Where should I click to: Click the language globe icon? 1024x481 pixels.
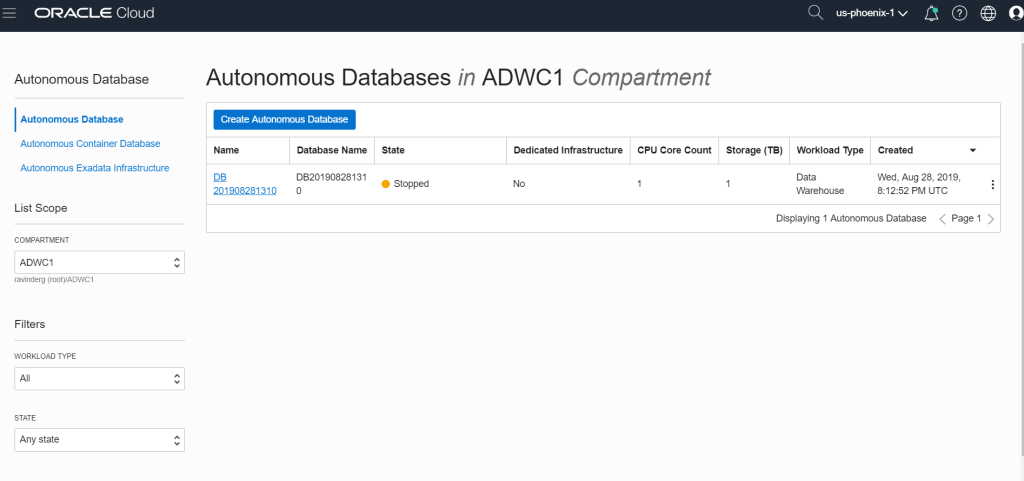click(x=988, y=14)
